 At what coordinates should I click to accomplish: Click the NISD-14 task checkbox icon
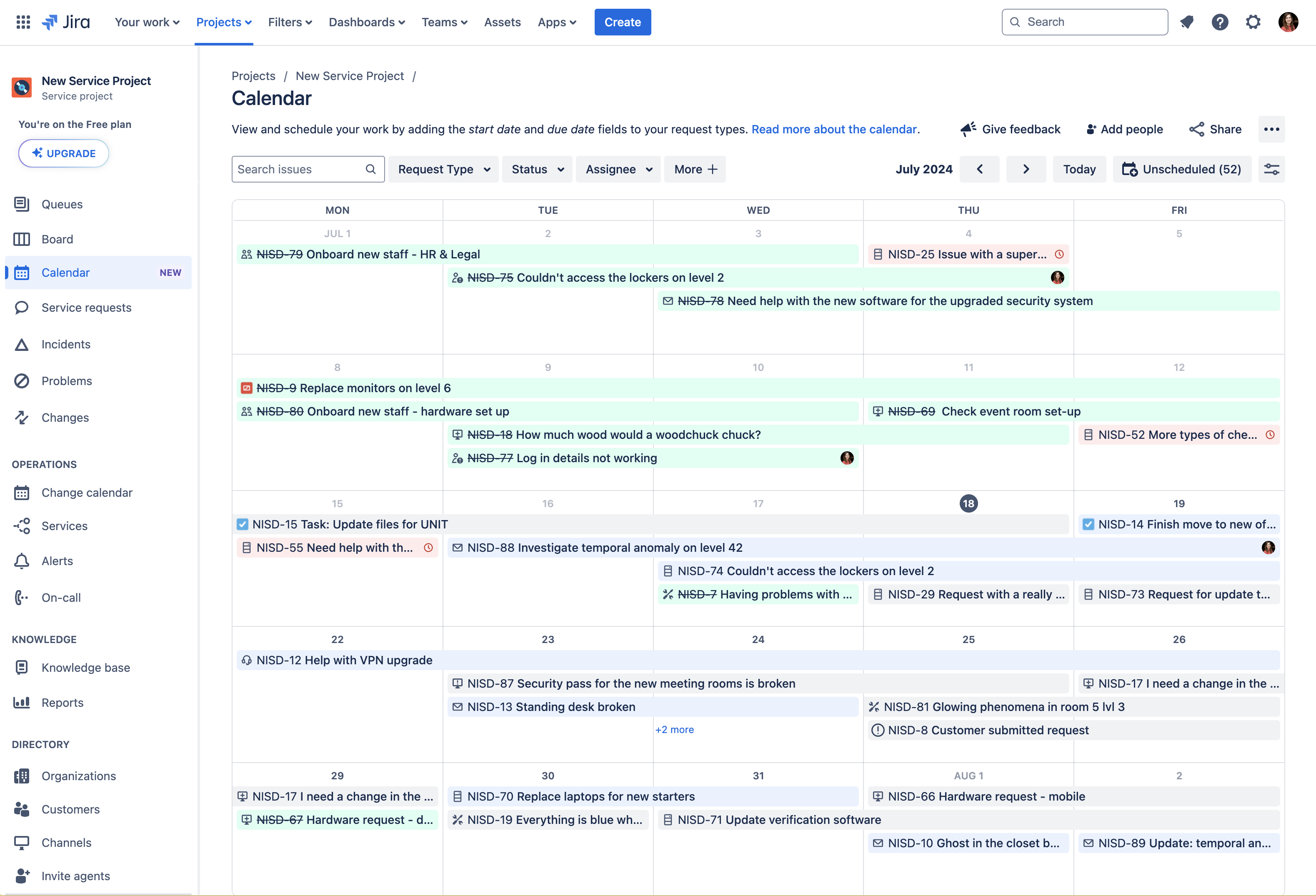pos(1088,524)
